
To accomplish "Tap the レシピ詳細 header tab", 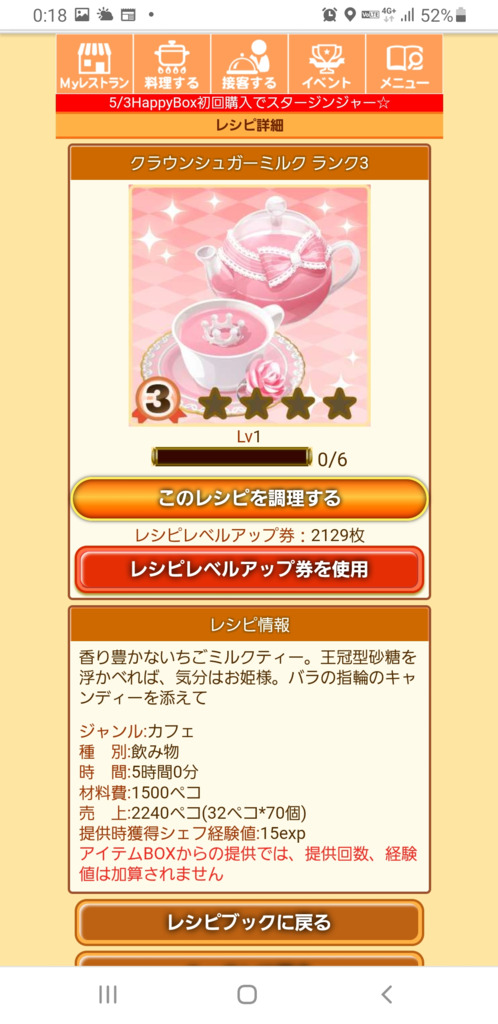I will pos(249,125).
